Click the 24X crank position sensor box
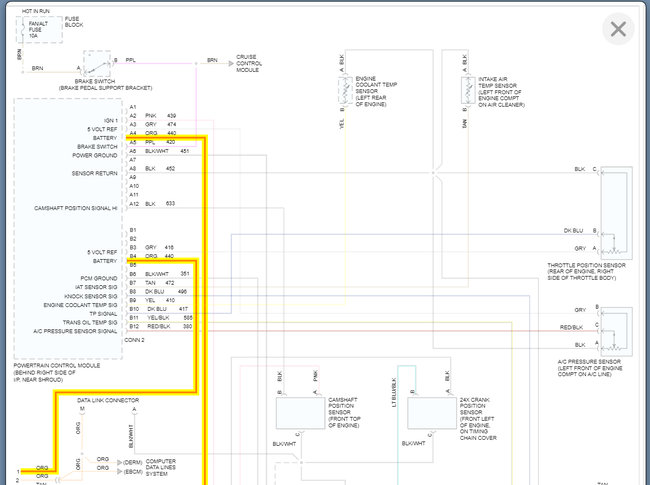Screen dimensions: 650x485 click(428, 412)
